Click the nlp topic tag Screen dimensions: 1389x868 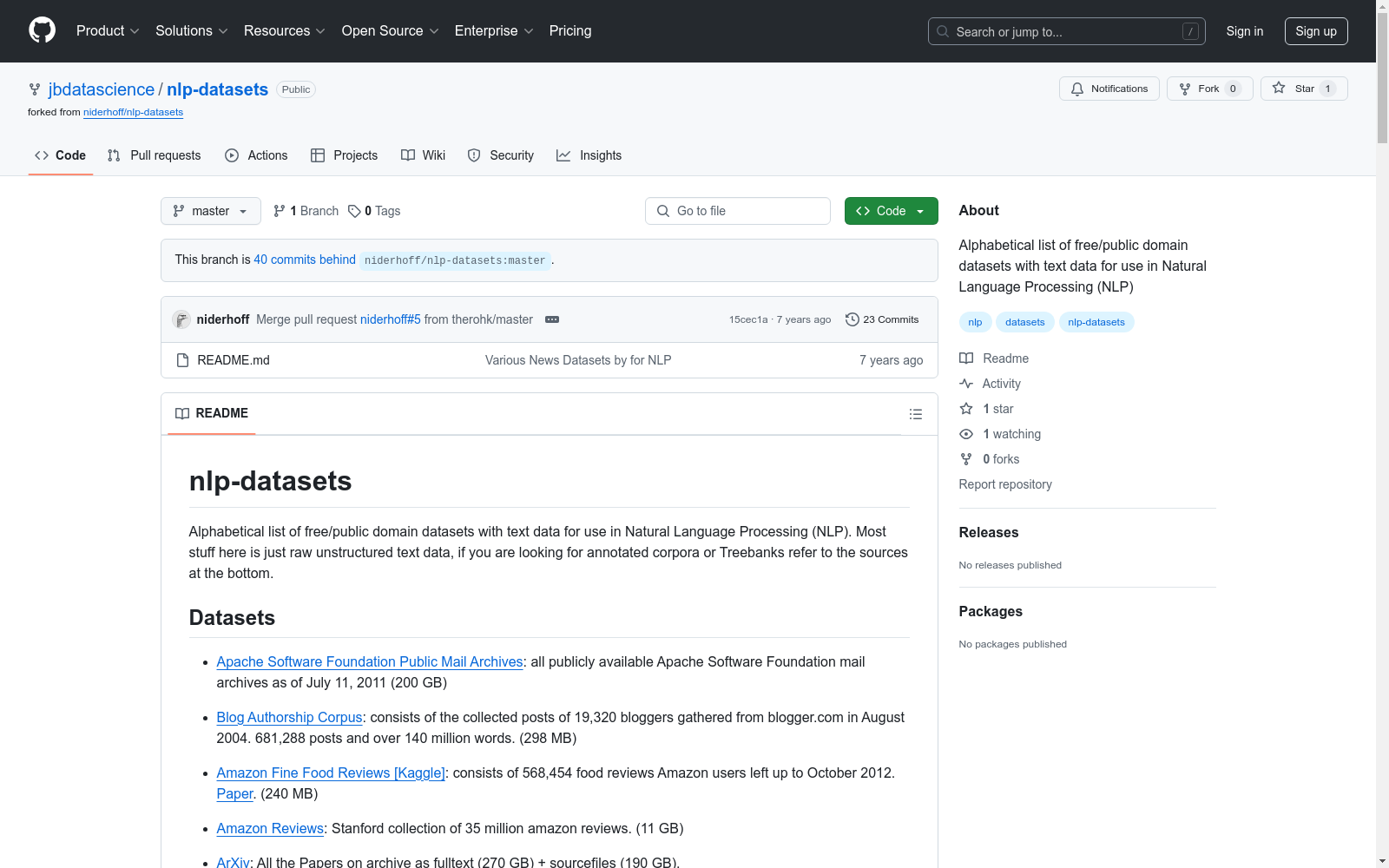coord(976,322)
